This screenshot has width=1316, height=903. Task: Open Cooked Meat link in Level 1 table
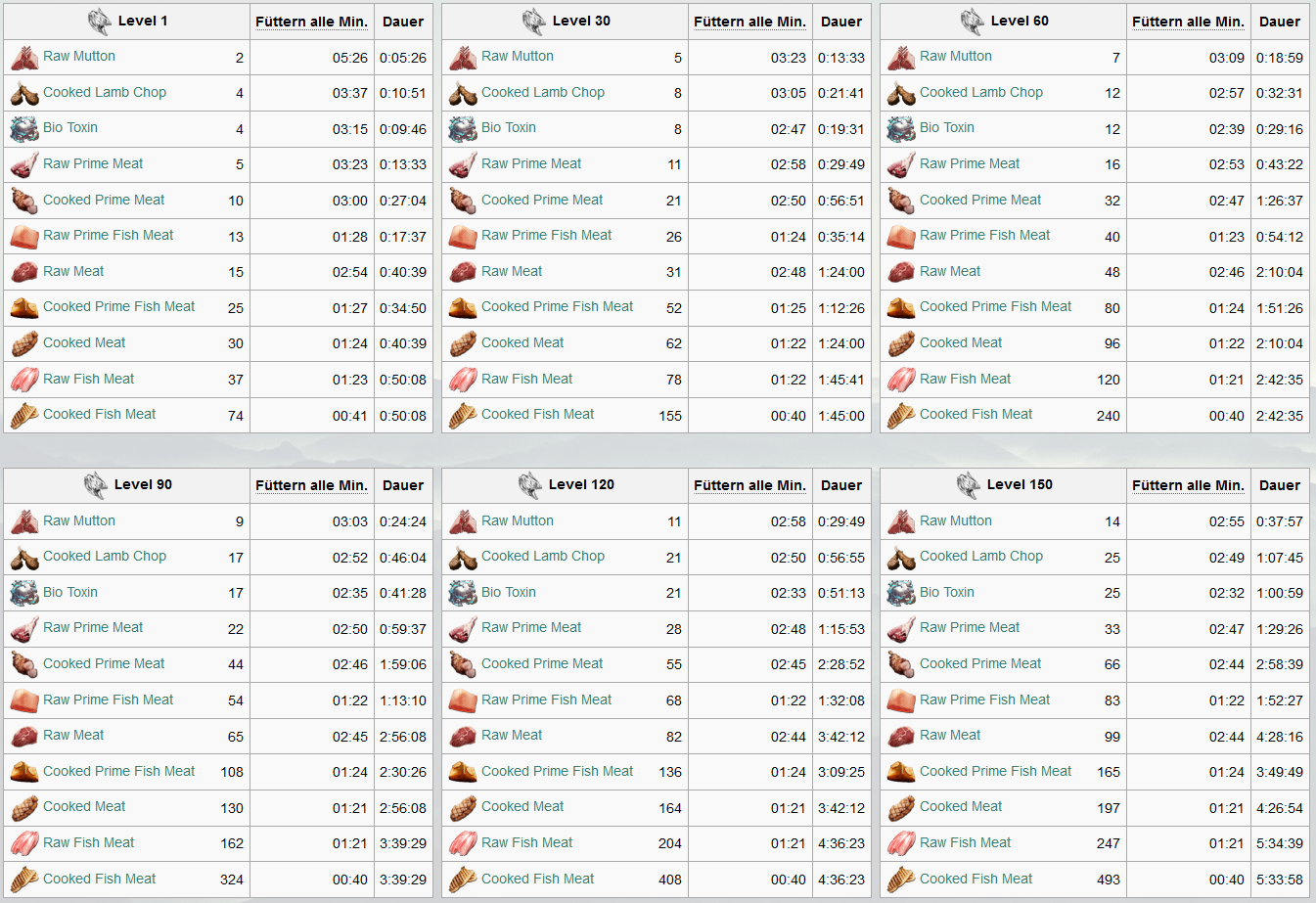tap(84, 342)
